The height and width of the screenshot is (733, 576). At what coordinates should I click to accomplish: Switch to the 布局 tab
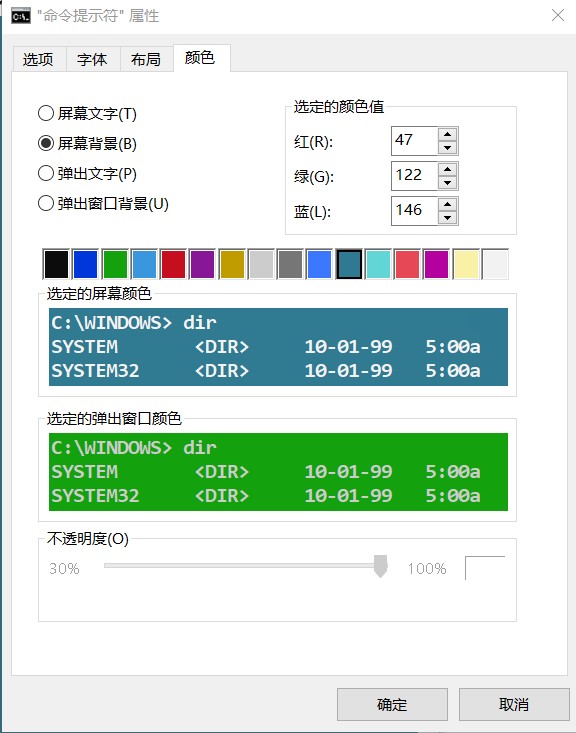coord(146,59)
